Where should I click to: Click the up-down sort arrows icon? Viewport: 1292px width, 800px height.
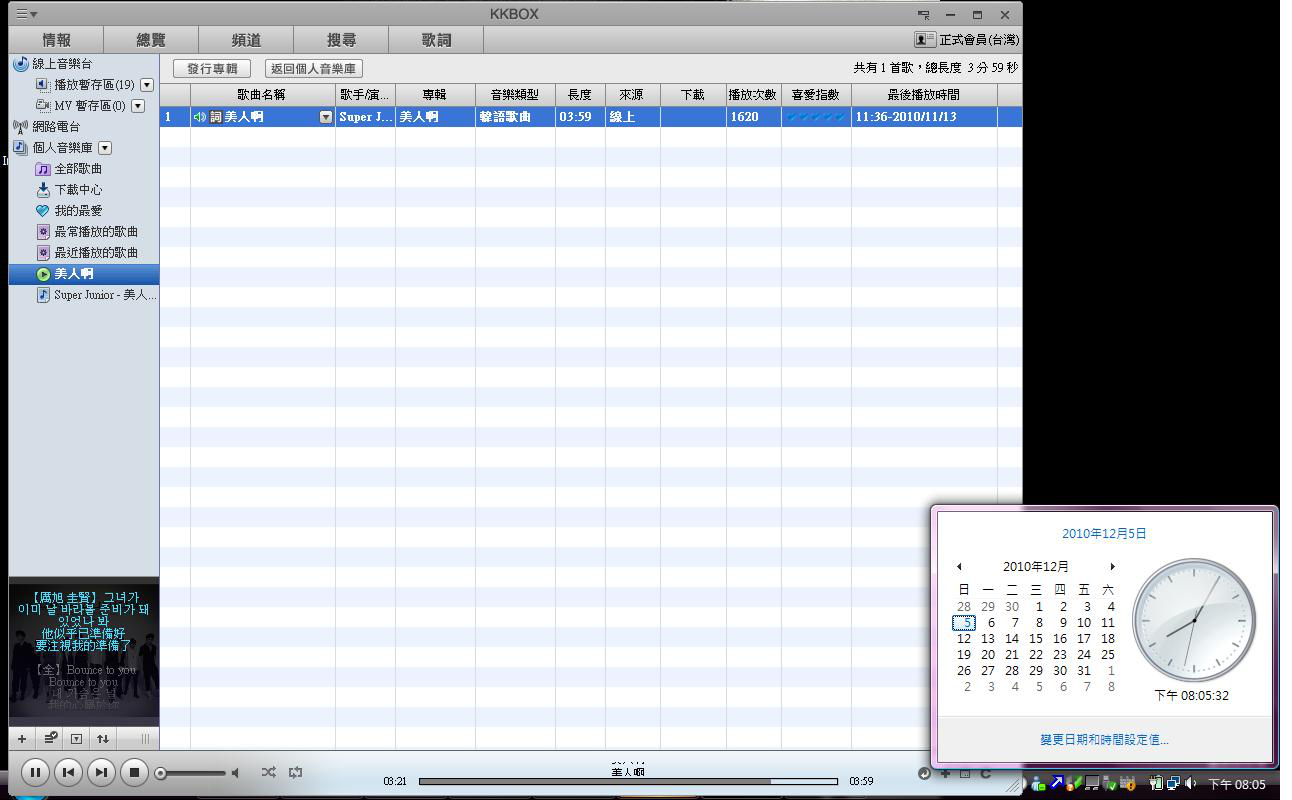102,739
